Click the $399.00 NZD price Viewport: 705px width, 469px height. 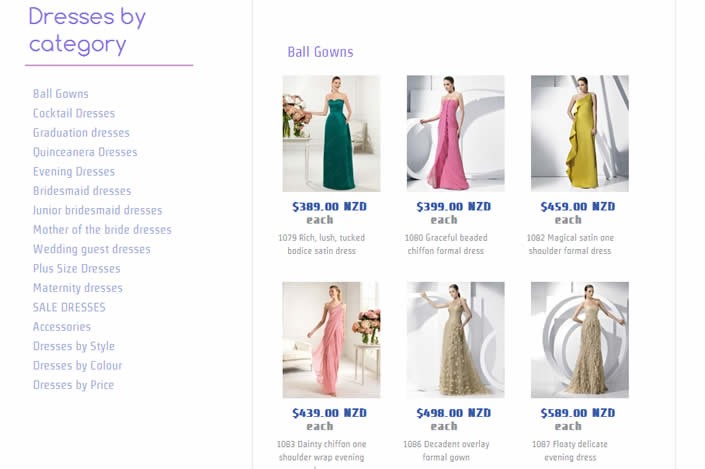(x=454, y=207)
